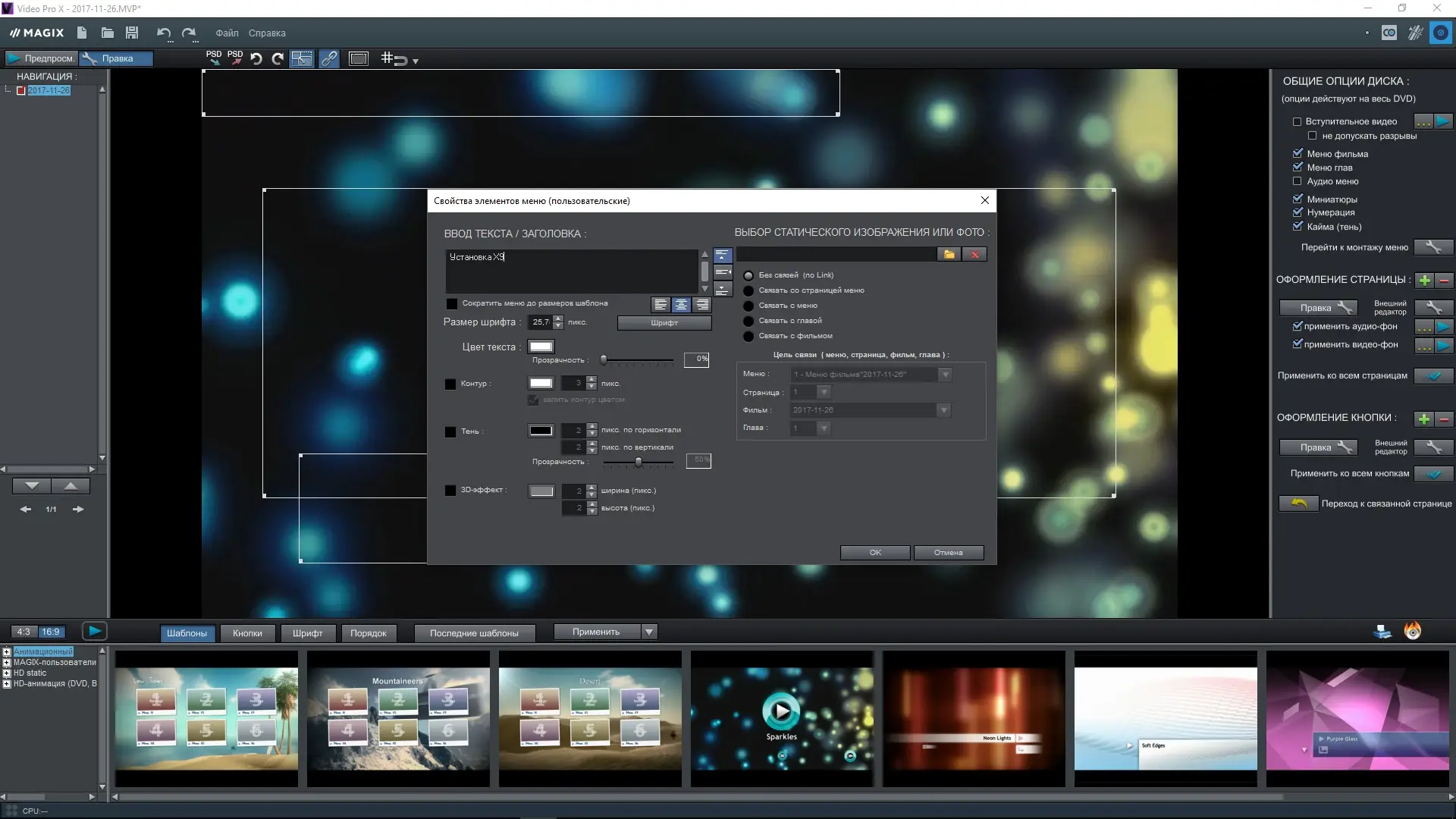Select the Sparkles template thumbnail
The width and height of the screenshot is (1456, 819).
[781, 717]
